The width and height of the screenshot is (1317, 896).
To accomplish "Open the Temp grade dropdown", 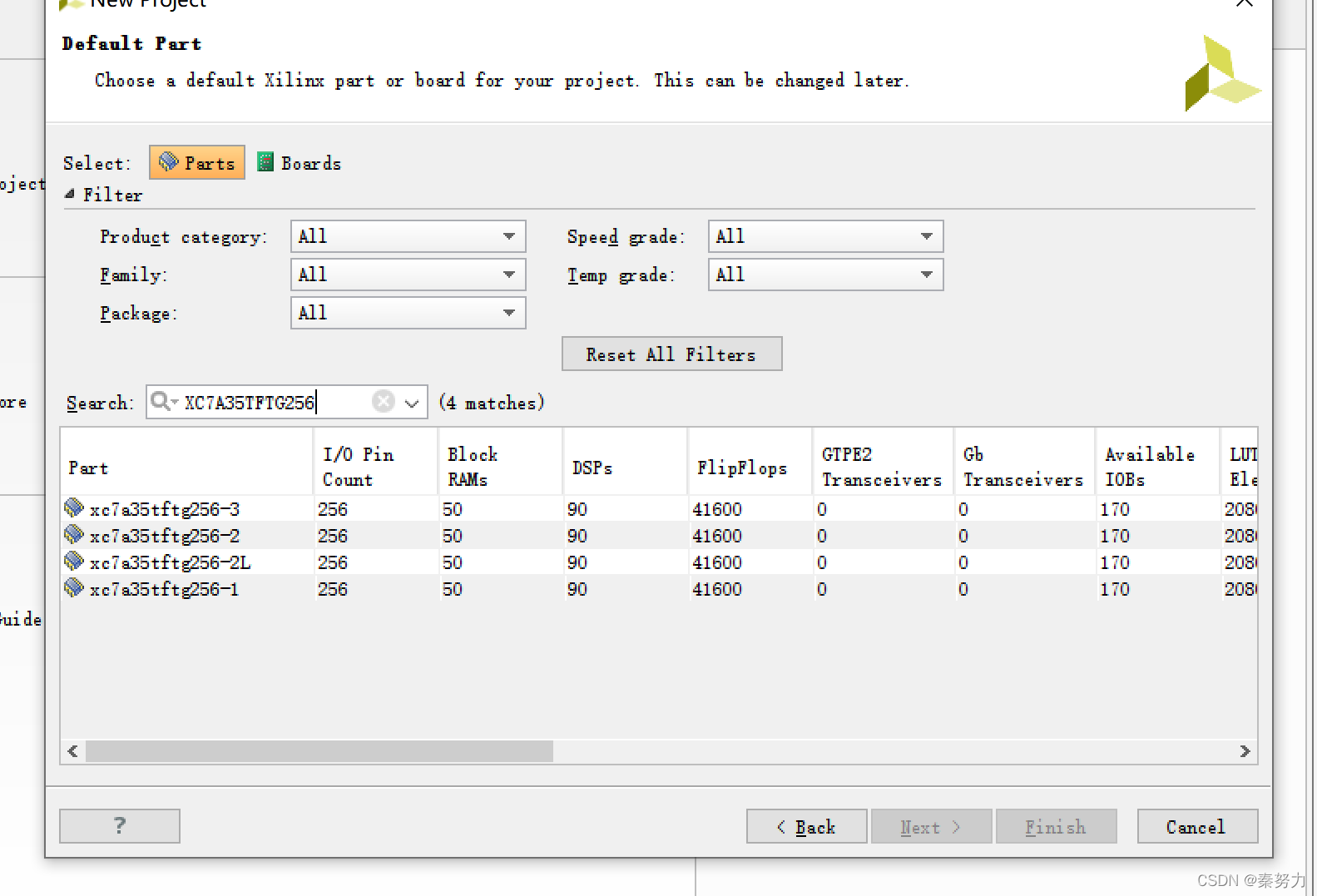I will [x=825, y=275].
